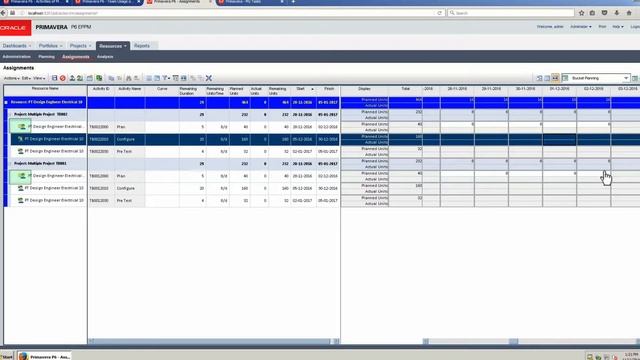The height and width of the screenshot is (360, 640).
Task: Click assignment icon in T8001000 Plan row
Action: pyautogui.click(x=21, y=176)
